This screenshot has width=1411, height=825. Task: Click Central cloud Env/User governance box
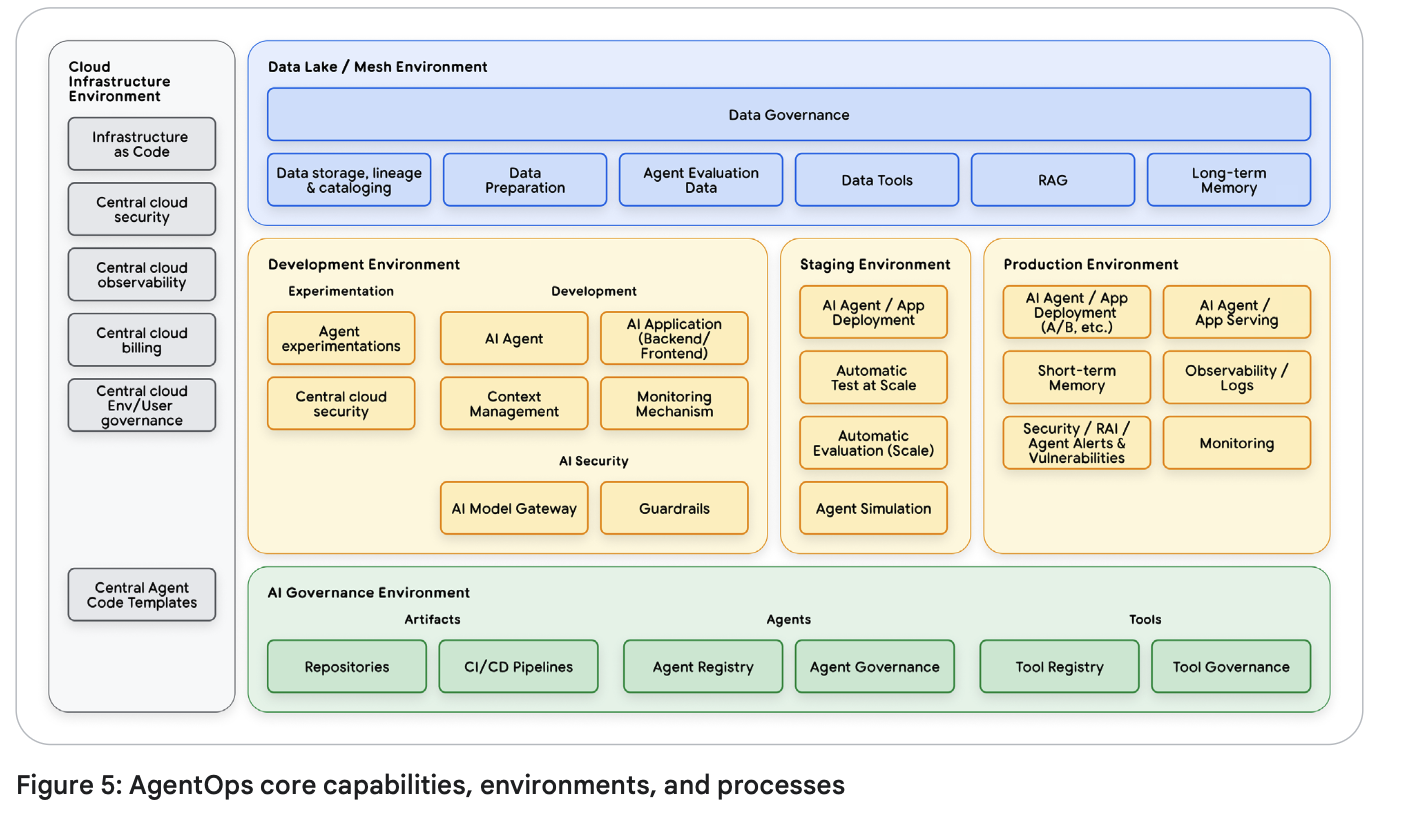(x=141, y=405)
